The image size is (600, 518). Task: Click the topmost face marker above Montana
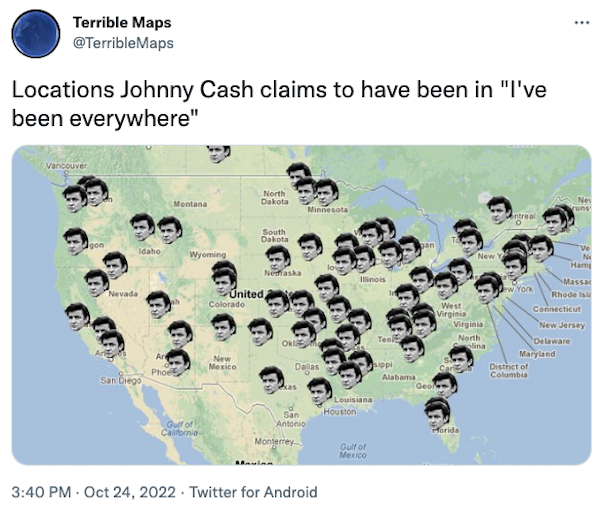[218, 153]
